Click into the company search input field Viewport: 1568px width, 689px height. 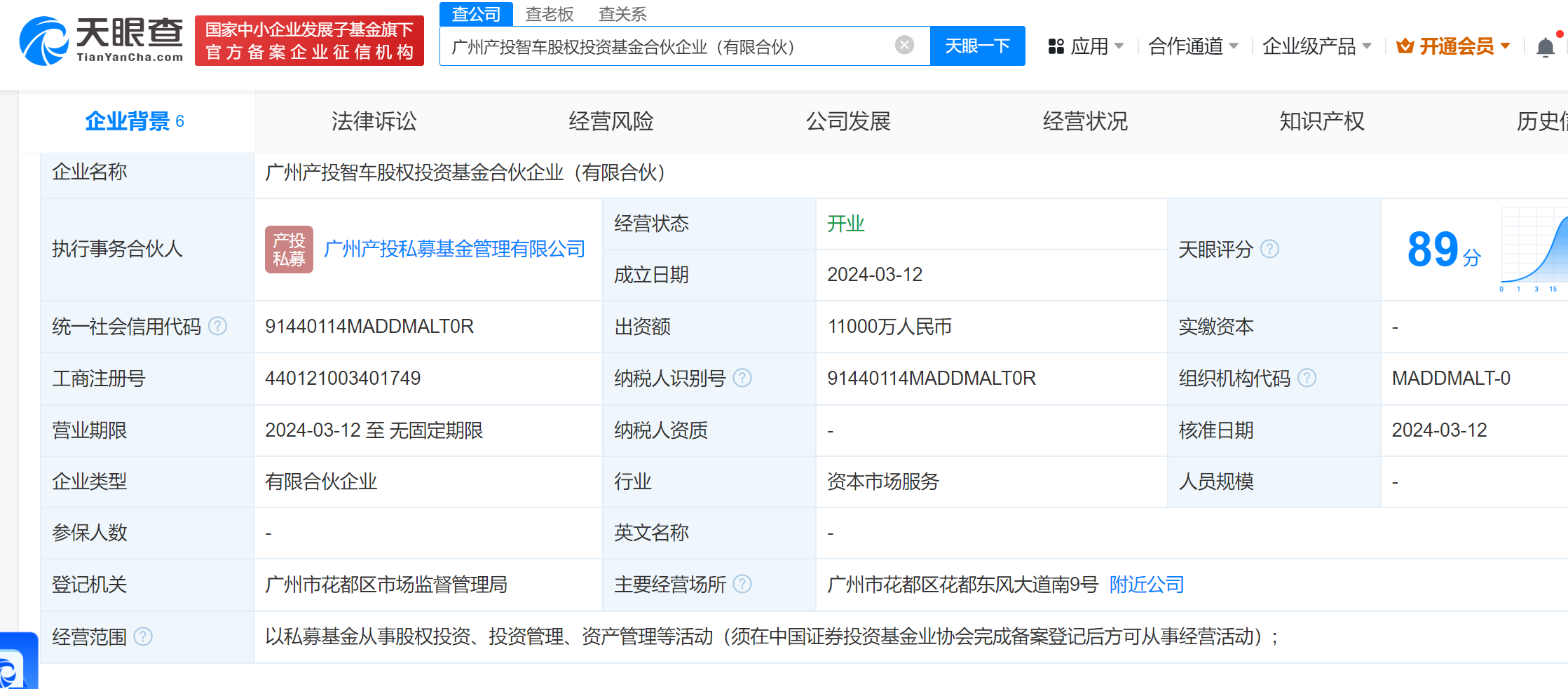(666, 46)
